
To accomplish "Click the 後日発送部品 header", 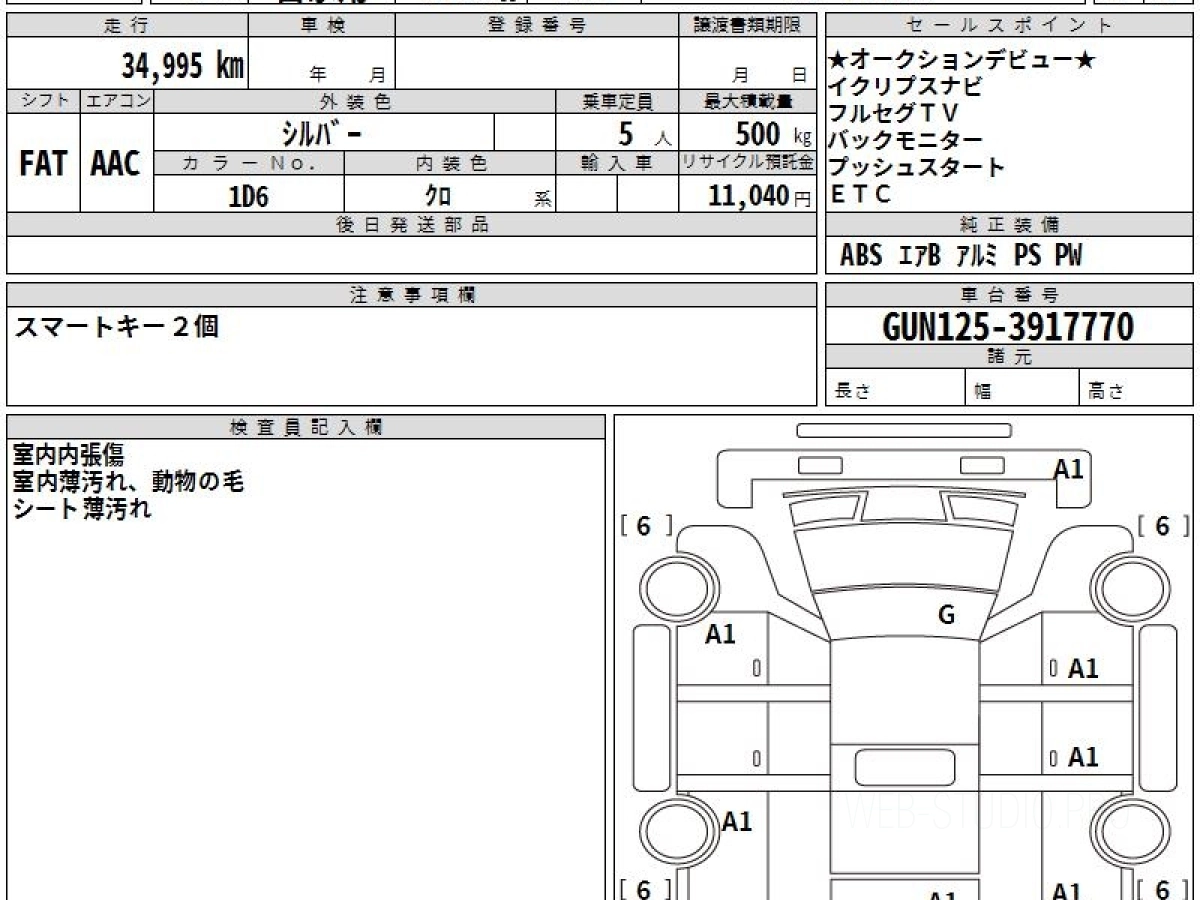I will tap(412, 225).
